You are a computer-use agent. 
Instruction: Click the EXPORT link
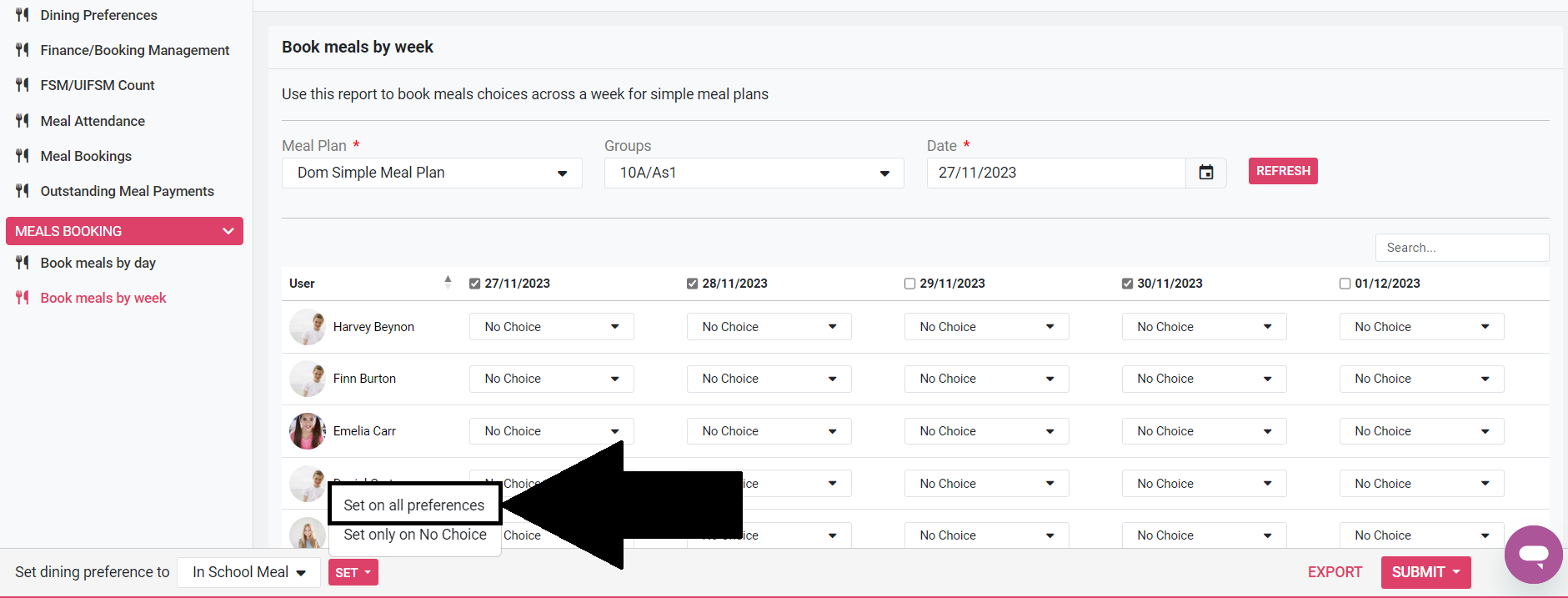1335,572
